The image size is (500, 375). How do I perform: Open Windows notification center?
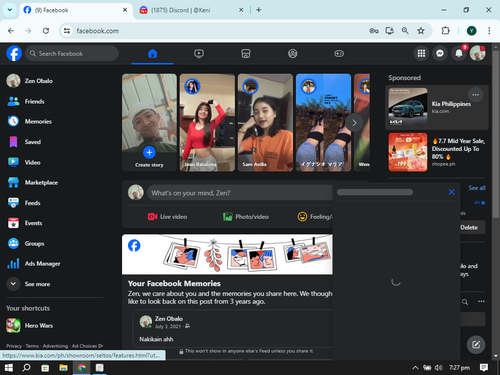484,368
